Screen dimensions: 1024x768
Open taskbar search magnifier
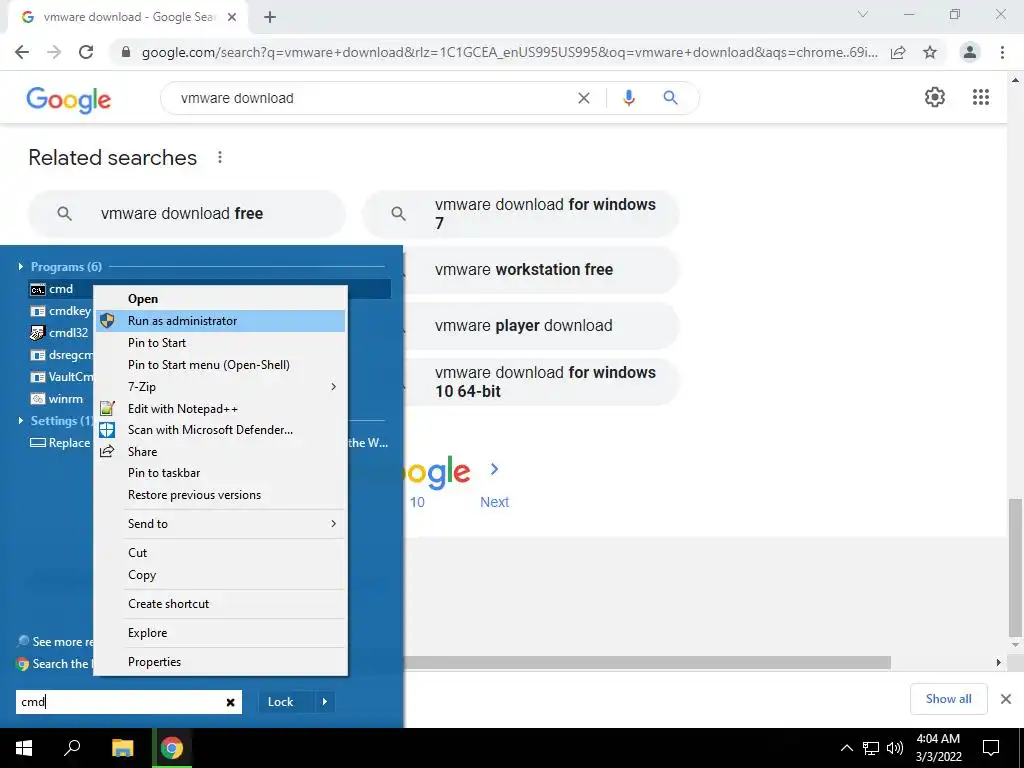pyautogui.click(x=72, y=748)
